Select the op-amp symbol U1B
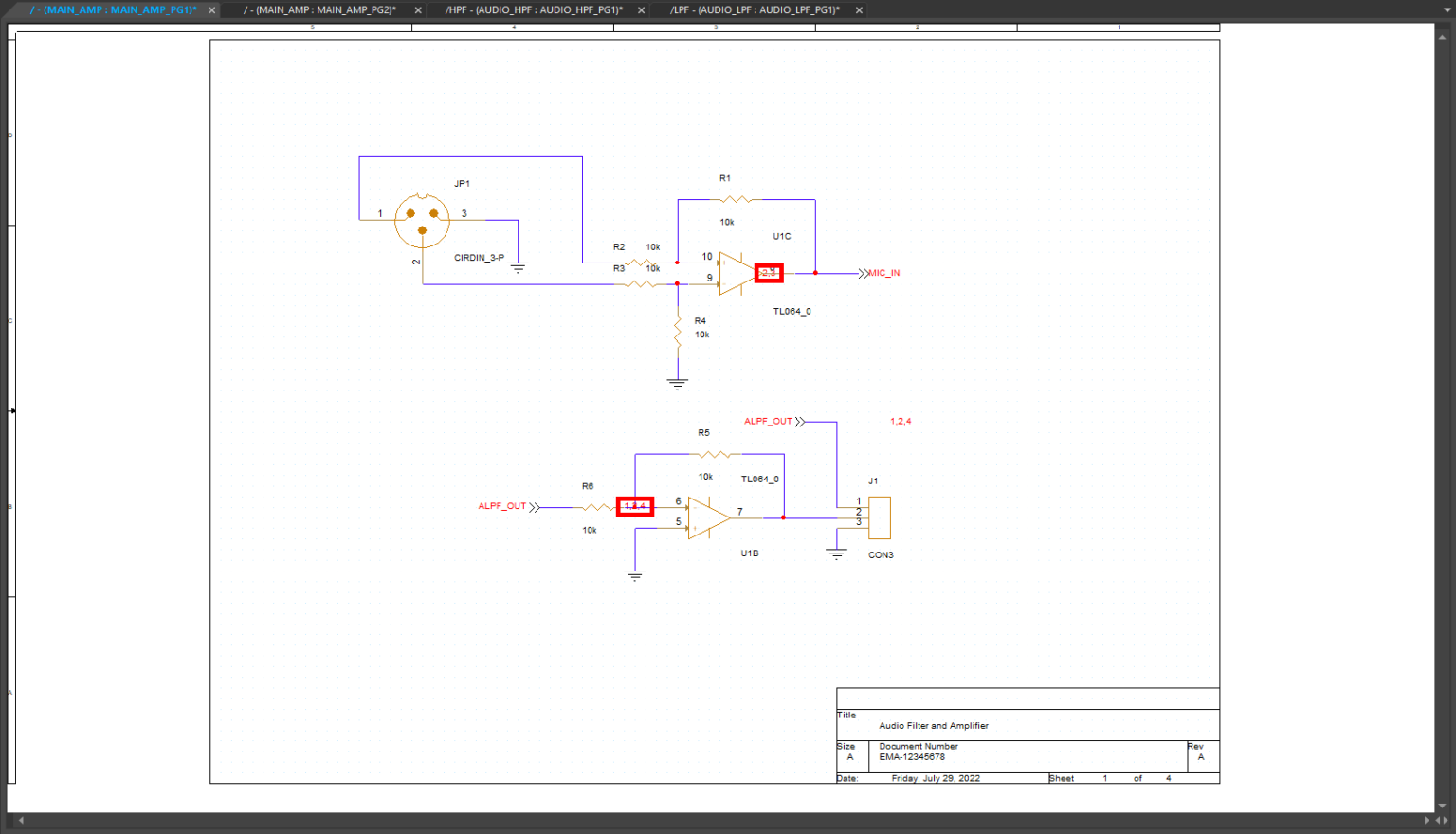The image size is (1456, 834). tap(703, 517)
